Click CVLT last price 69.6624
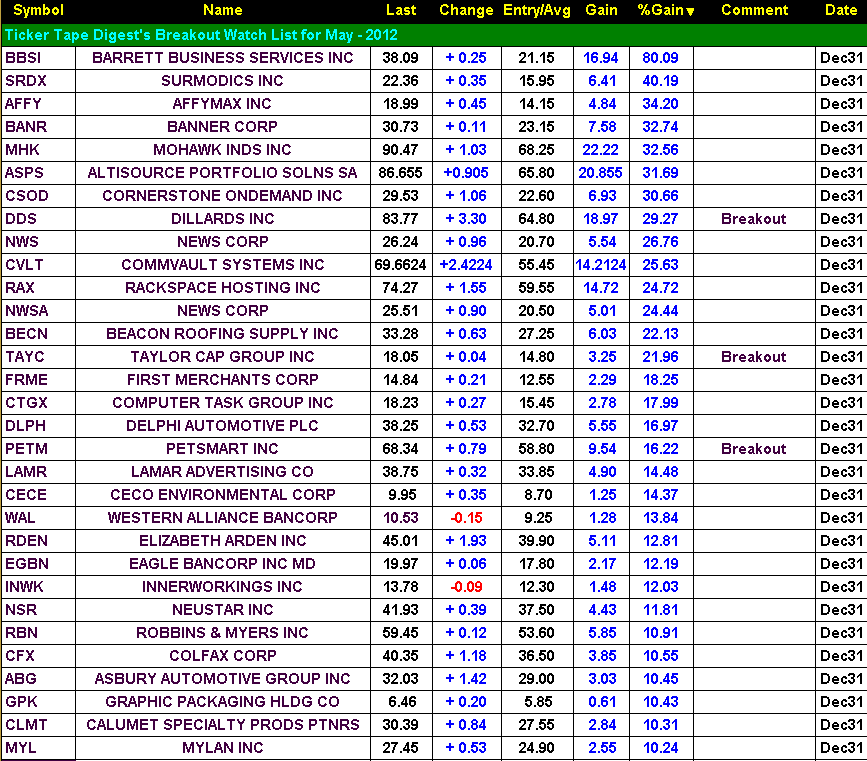This screenshot has width=867, height=761. point(401,264)
